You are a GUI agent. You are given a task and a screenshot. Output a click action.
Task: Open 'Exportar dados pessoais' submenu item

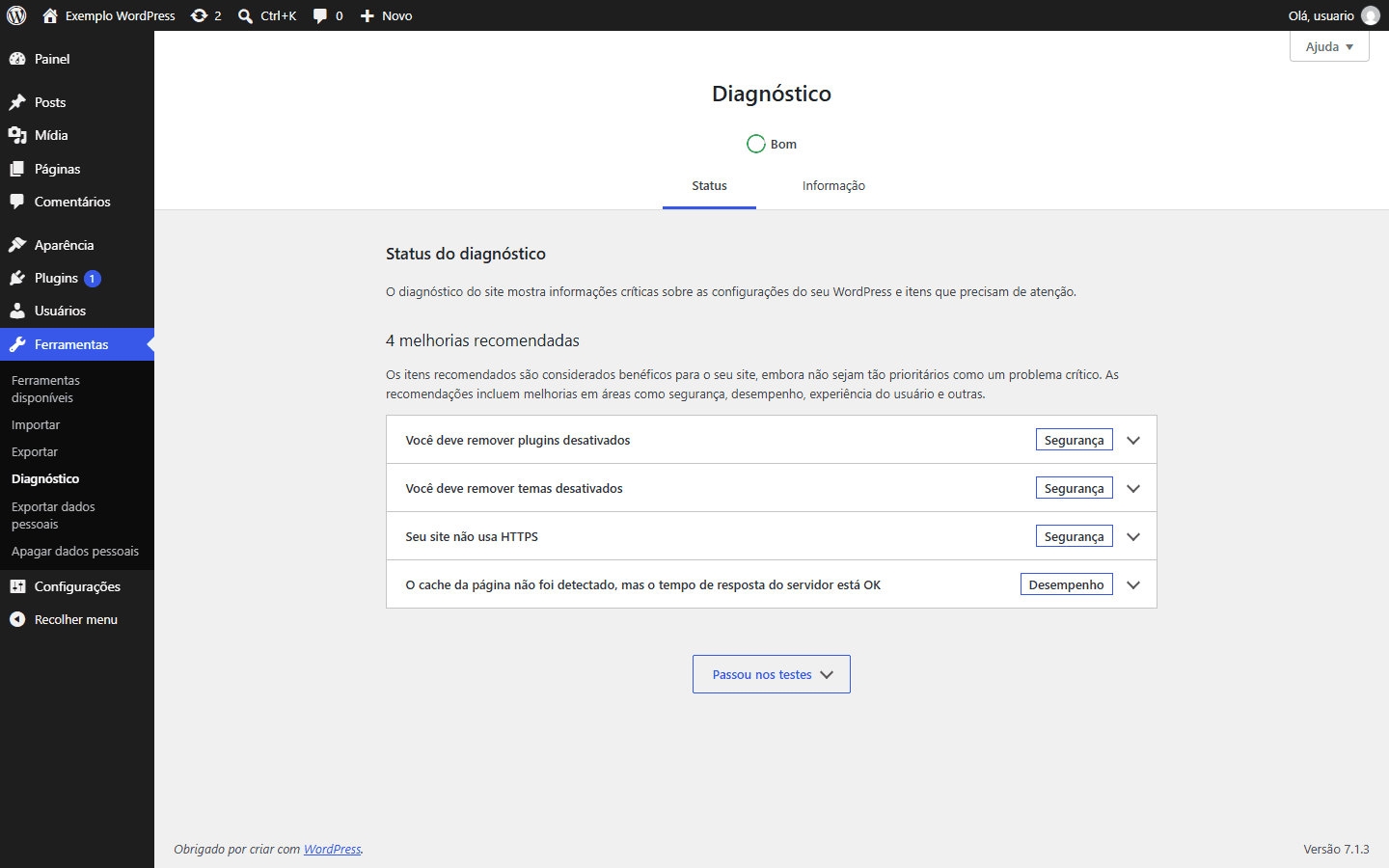(x=53, y=515)
